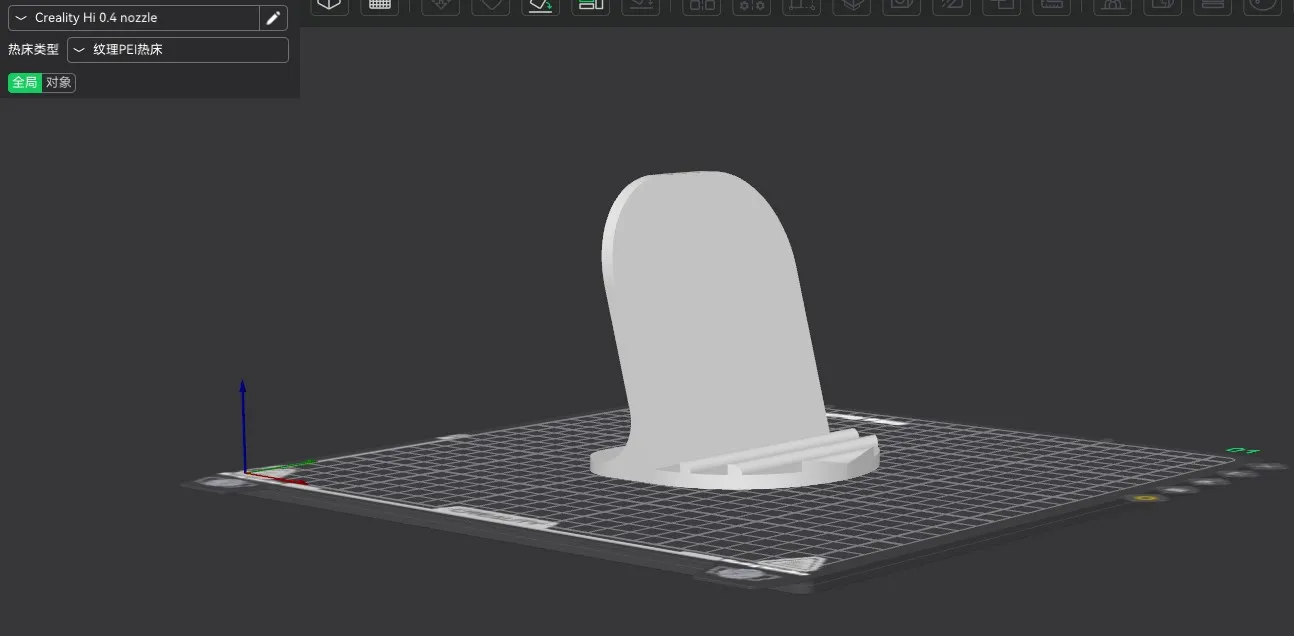Click the grid plate icon in the toolbar
This screenshot has height=636, width=1294.
tap(379, 5)
